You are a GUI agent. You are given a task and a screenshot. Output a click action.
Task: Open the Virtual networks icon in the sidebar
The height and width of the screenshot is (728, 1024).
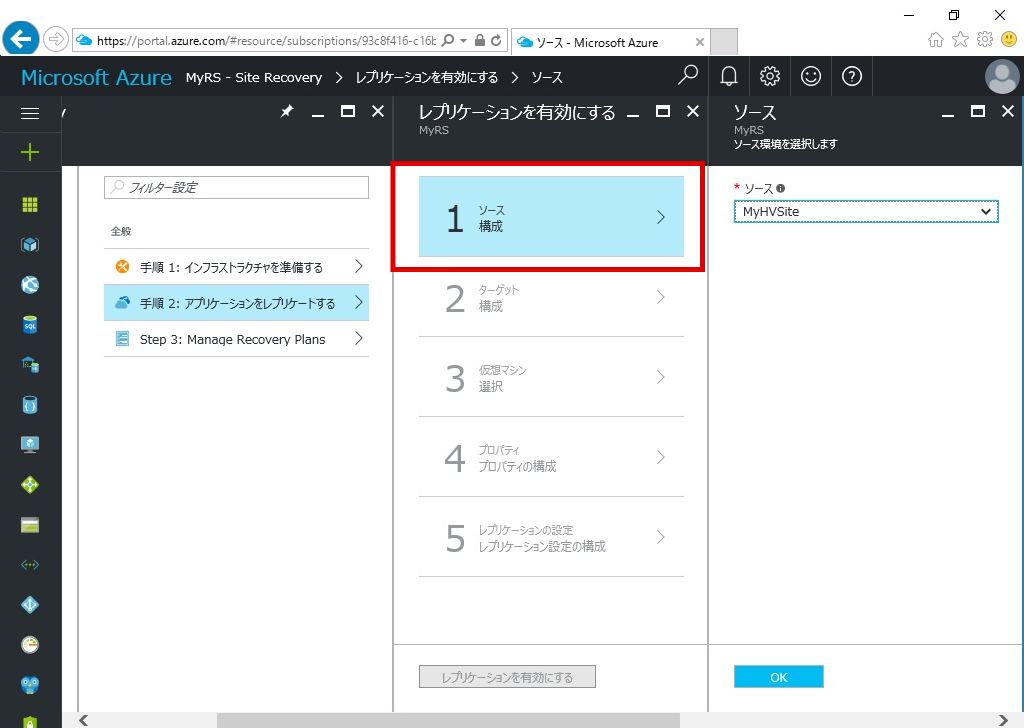coord(30,565)
